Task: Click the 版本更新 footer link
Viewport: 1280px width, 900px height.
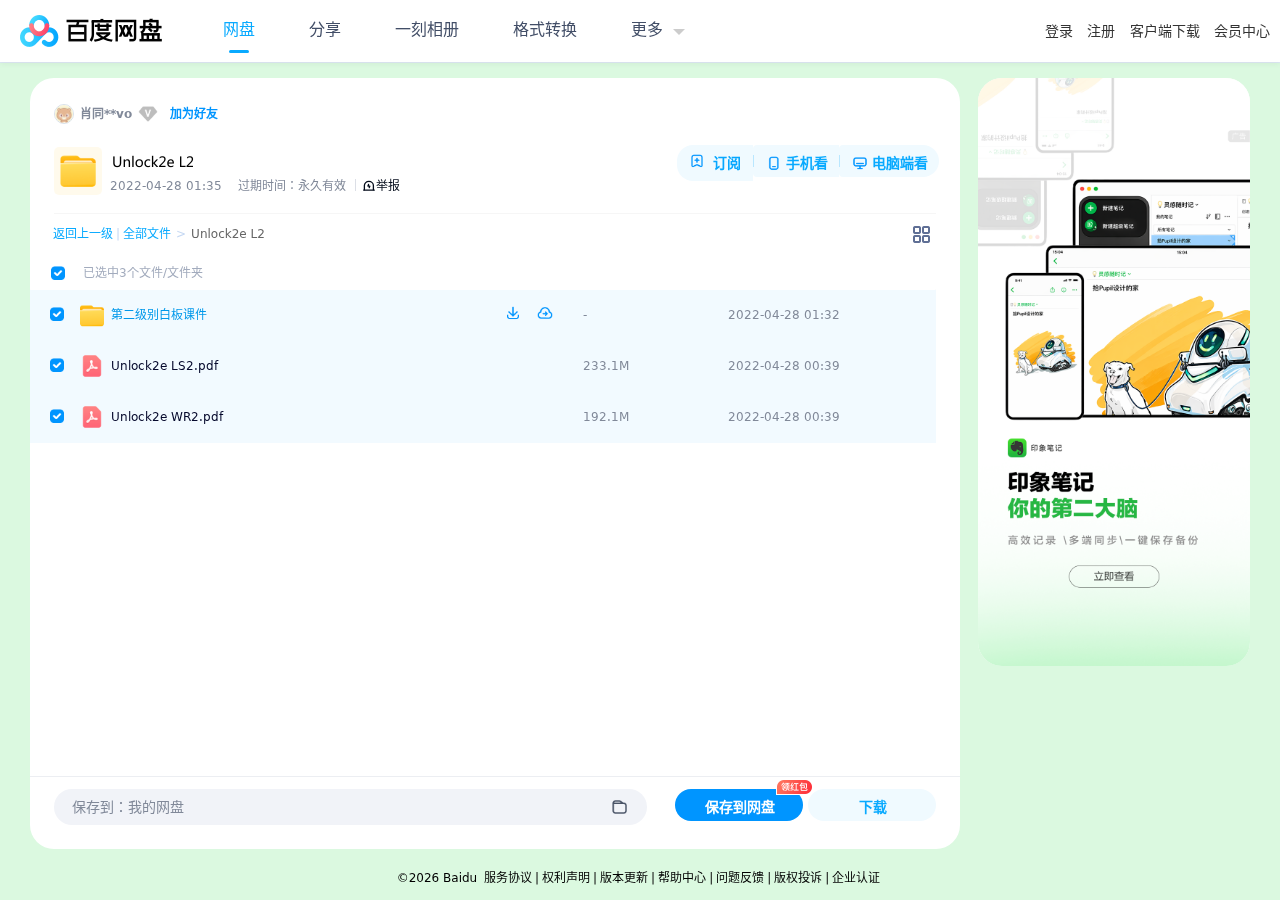Action: [x=624, y=878]
